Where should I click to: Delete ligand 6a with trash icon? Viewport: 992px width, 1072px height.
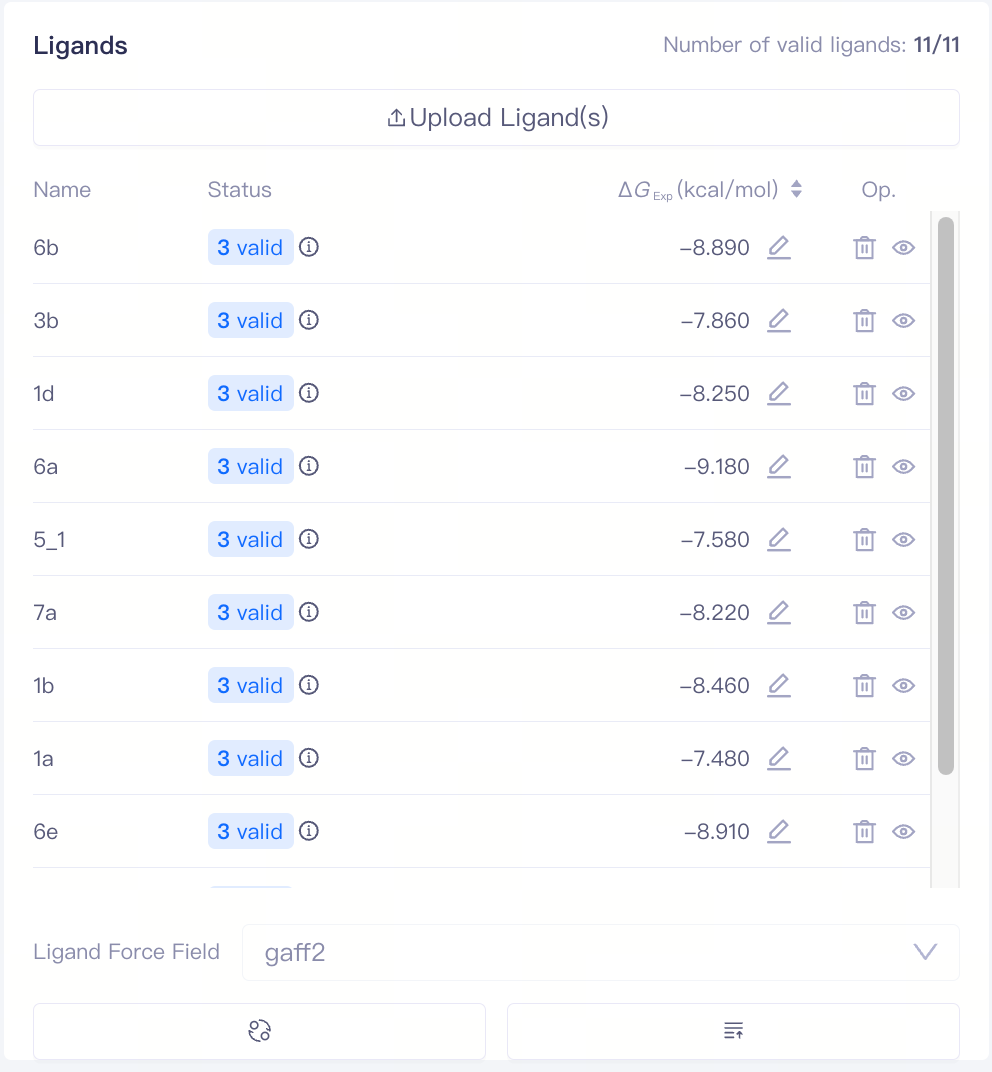(864, 467)
